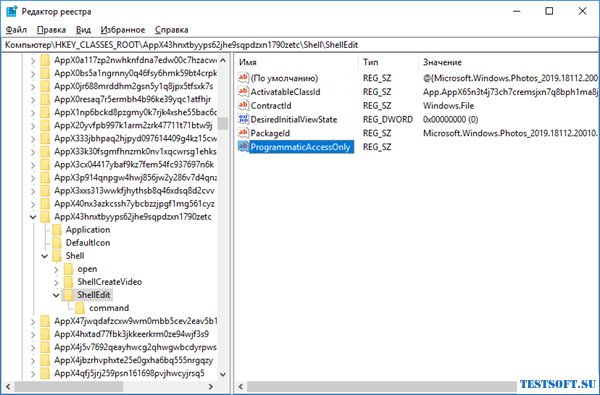Select the ActivatableClassId value name
This screenshot has height=395, width=600.
click(285, 92)
